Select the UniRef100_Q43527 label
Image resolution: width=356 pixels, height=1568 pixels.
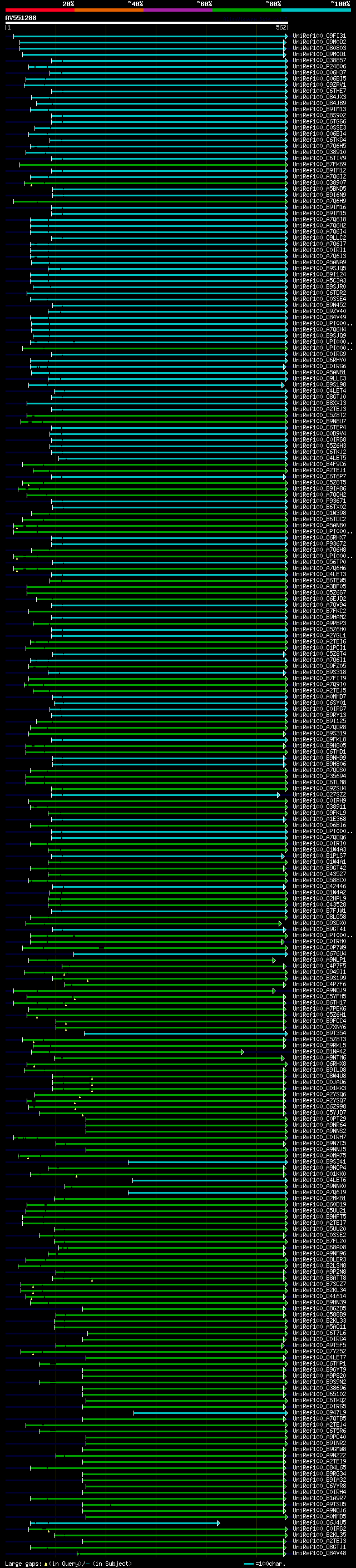click(319, 874)
